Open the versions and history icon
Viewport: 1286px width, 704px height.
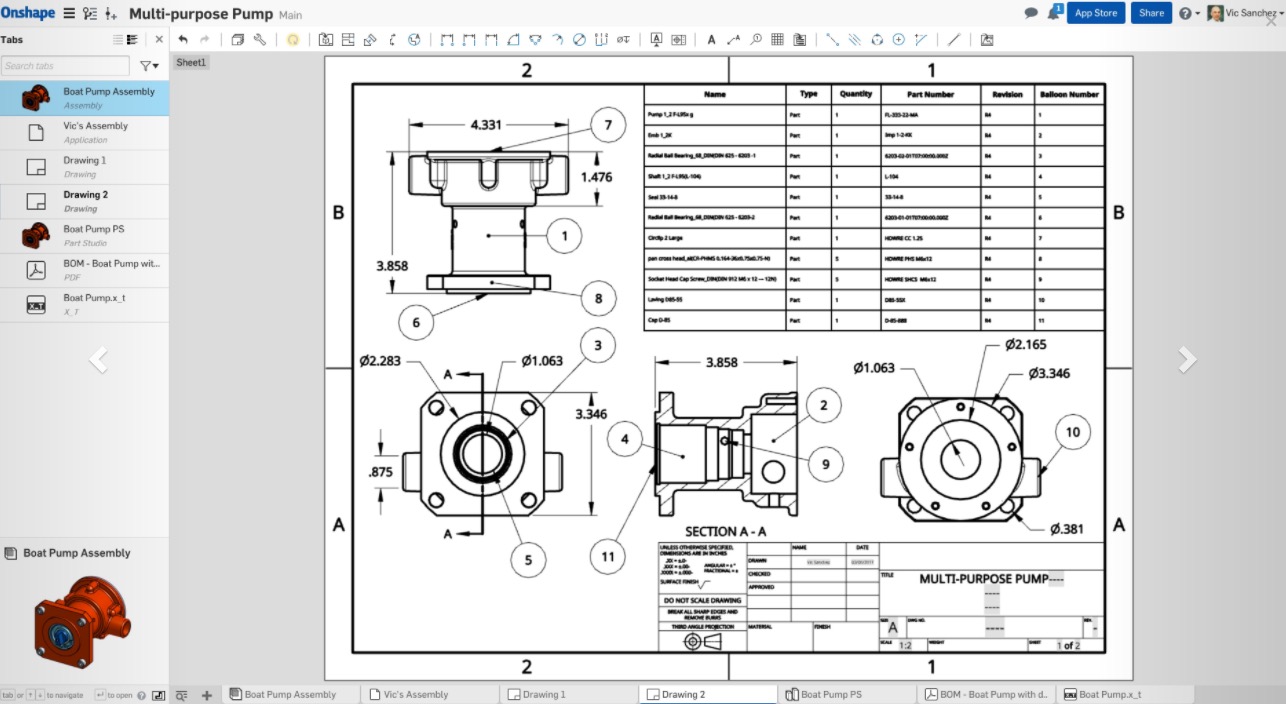click(90, 13)
